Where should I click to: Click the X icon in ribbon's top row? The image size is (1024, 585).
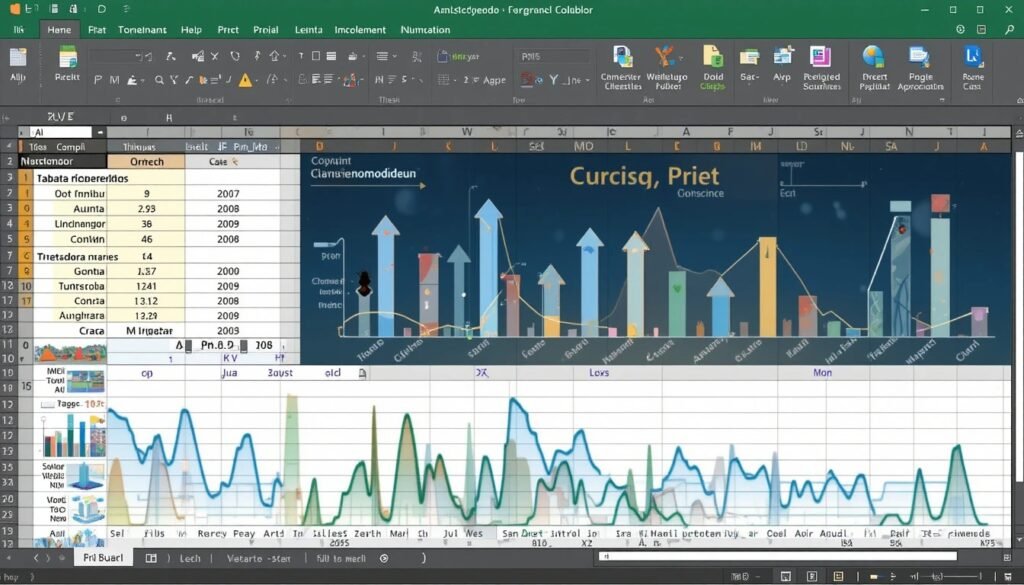point(214,56)
